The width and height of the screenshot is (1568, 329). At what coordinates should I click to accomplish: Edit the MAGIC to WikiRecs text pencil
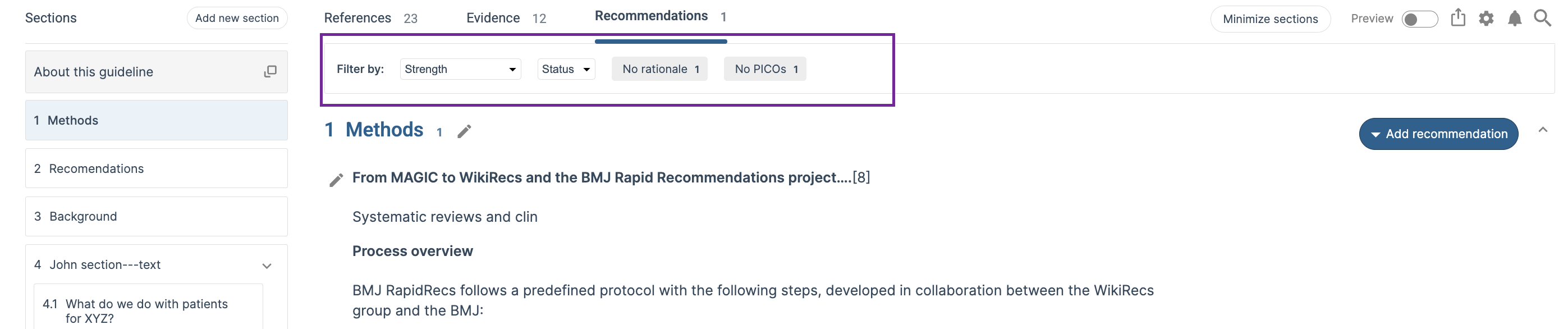click(336, 180)
